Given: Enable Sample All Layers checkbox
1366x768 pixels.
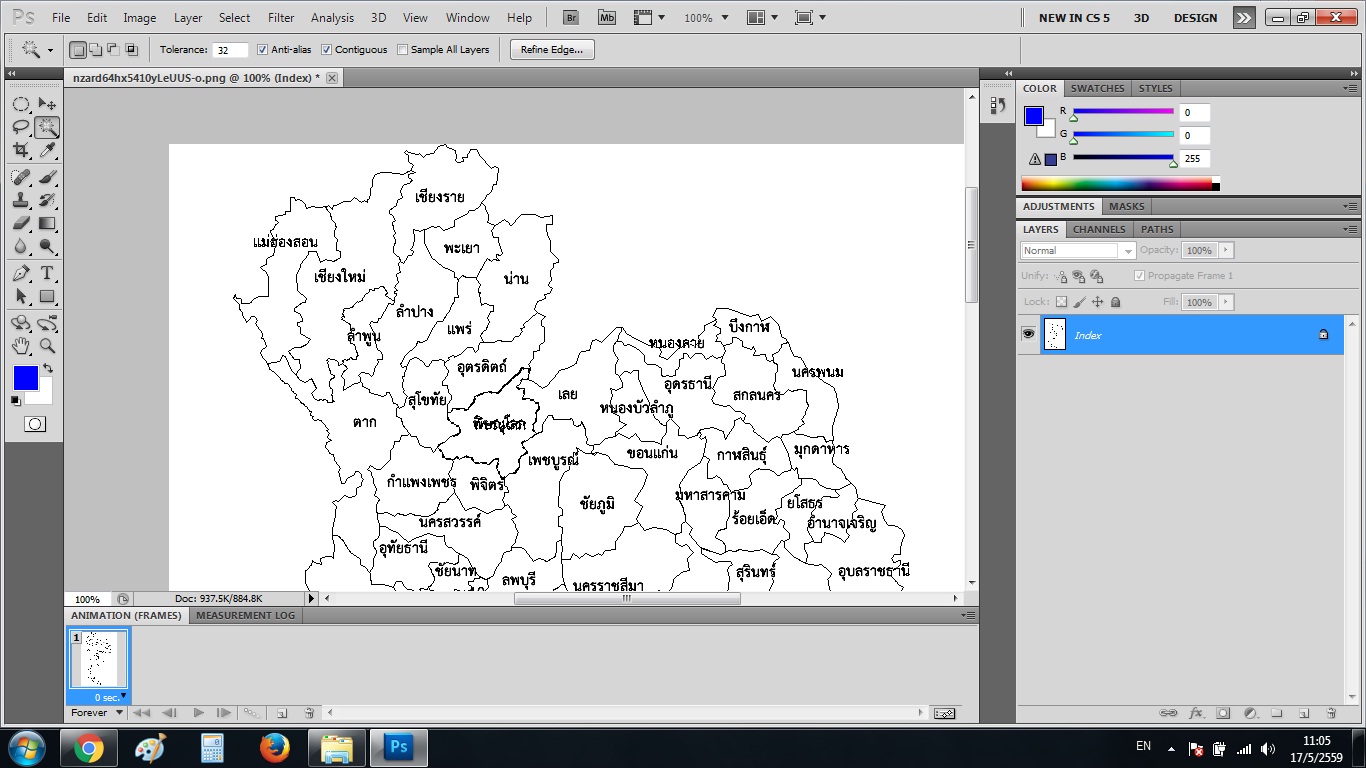Looking at the screenshot, I should point(402,50).
